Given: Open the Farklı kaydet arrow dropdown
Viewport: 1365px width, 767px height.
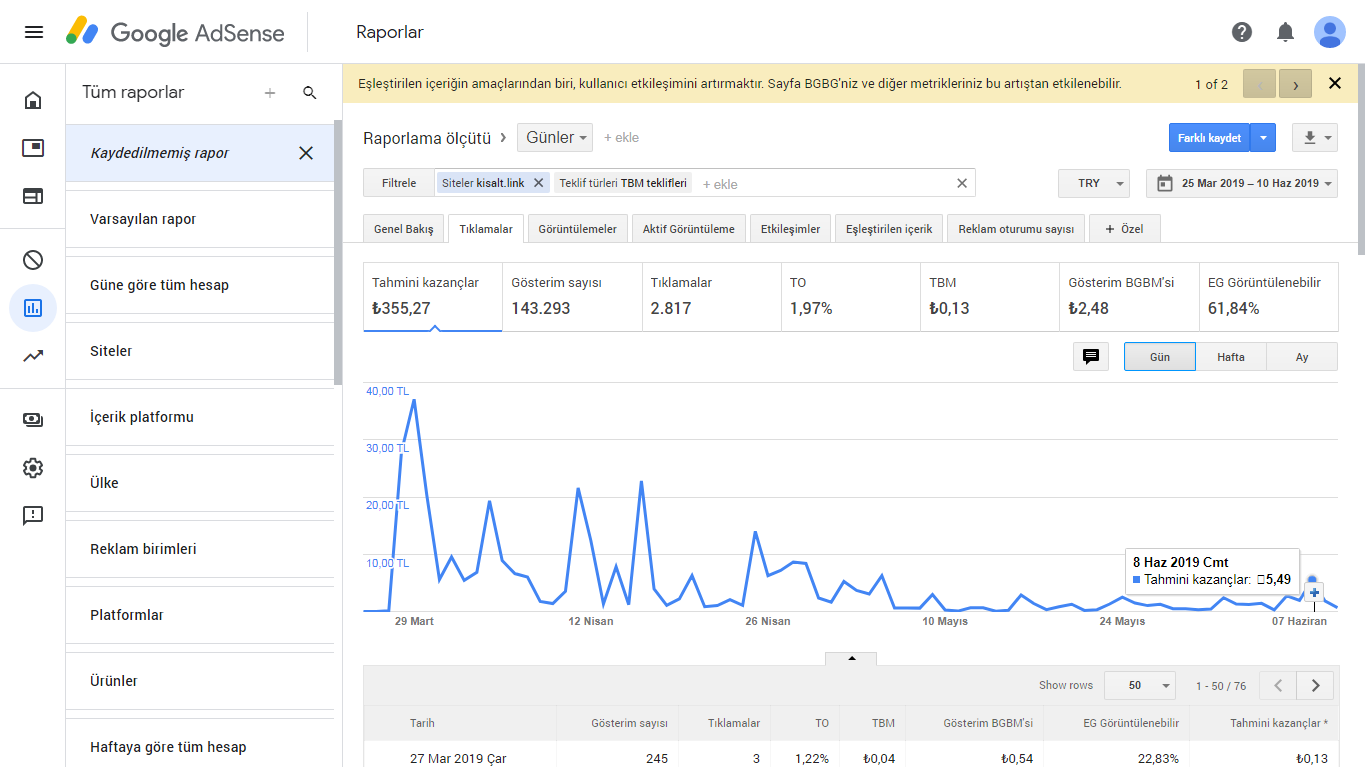Looking at the screenshot, I should 1263,138.
